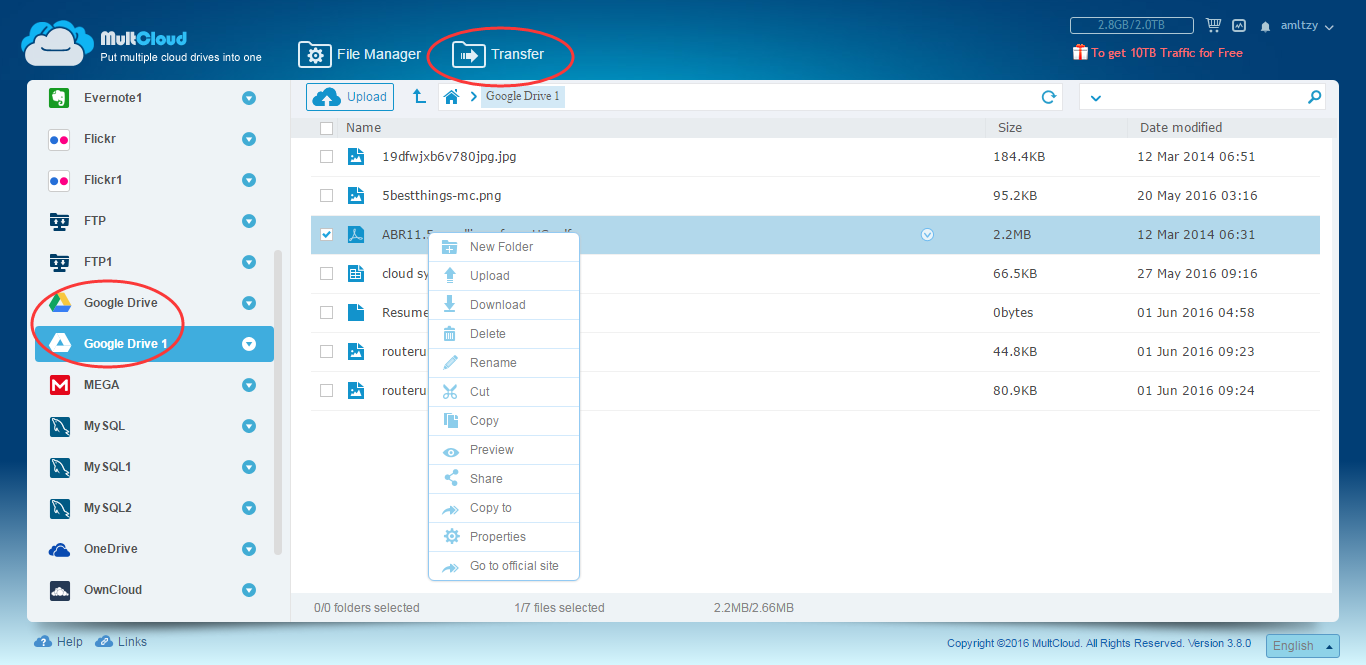Click the OneDrive cloud icon

59,549
